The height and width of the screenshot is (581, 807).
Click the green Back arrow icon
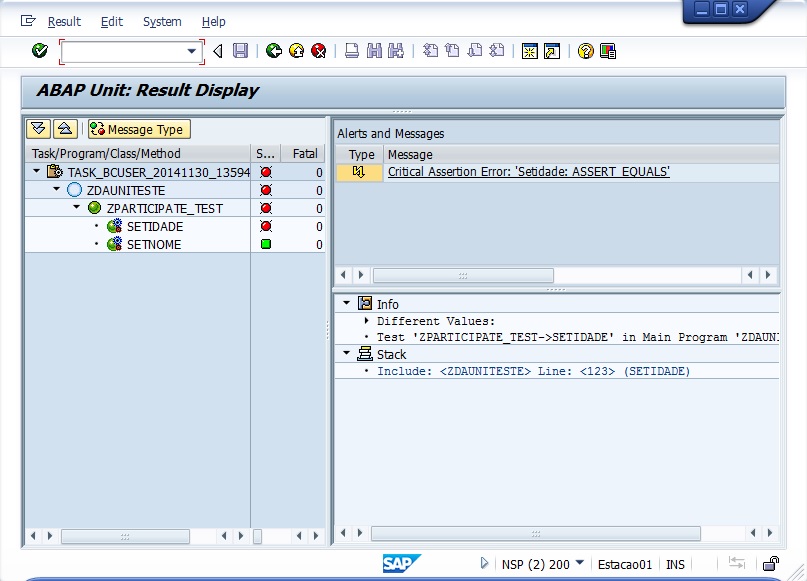tap(274, 51)
